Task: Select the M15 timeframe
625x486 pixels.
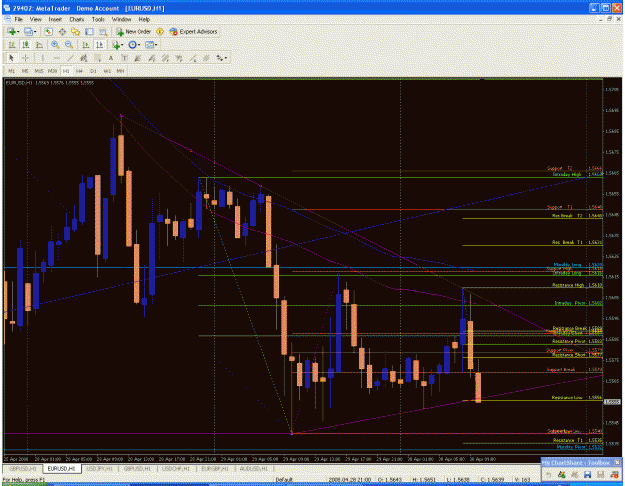Action: pos(39,71)
